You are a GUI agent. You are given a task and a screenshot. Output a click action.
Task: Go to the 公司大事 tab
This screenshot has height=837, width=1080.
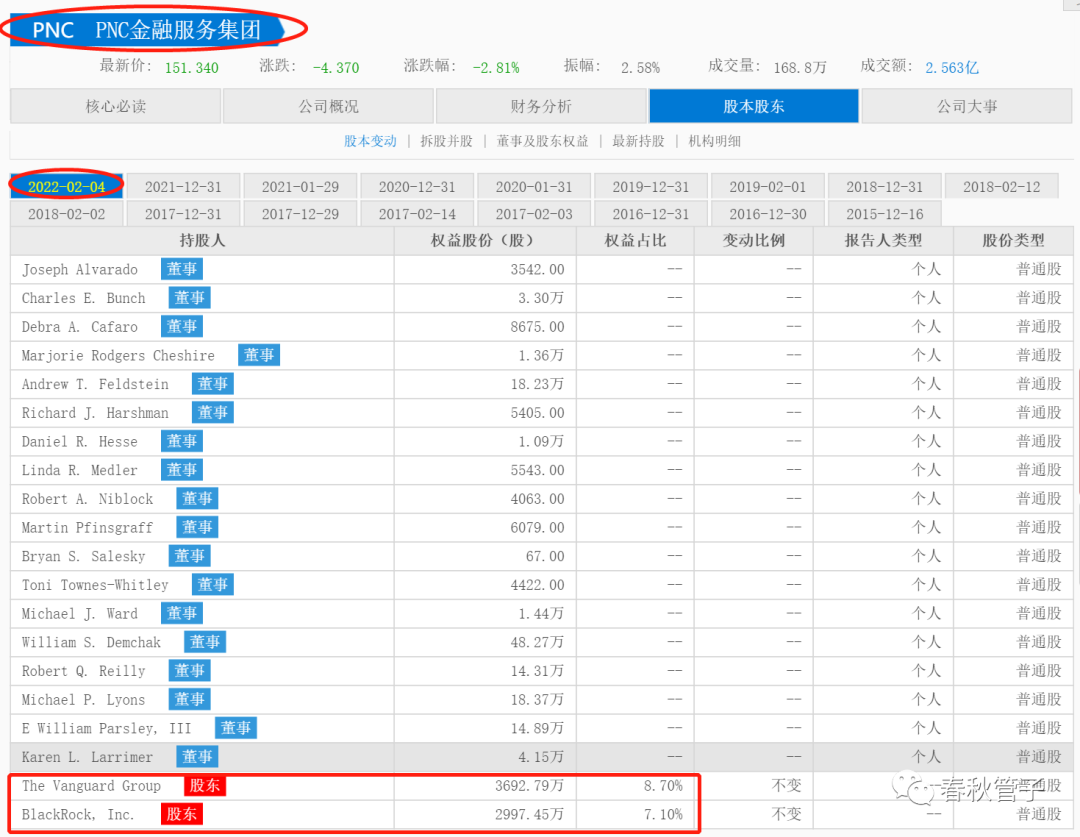coord(967,106)
